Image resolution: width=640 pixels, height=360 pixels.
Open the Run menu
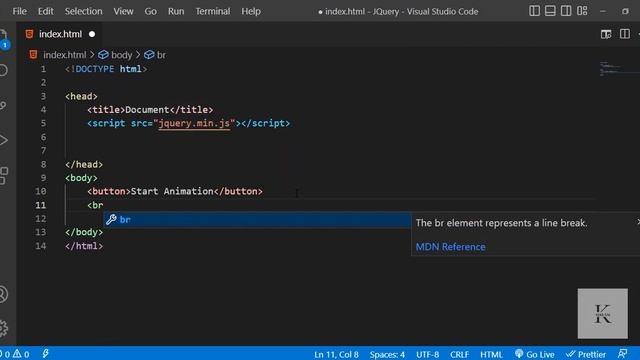click(x=176, y=11)
